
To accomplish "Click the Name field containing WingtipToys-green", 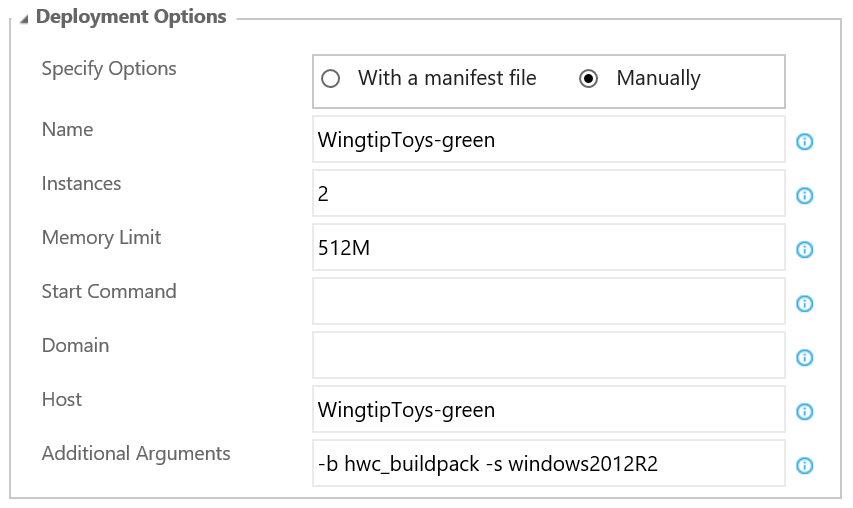I will pos(548,139).
